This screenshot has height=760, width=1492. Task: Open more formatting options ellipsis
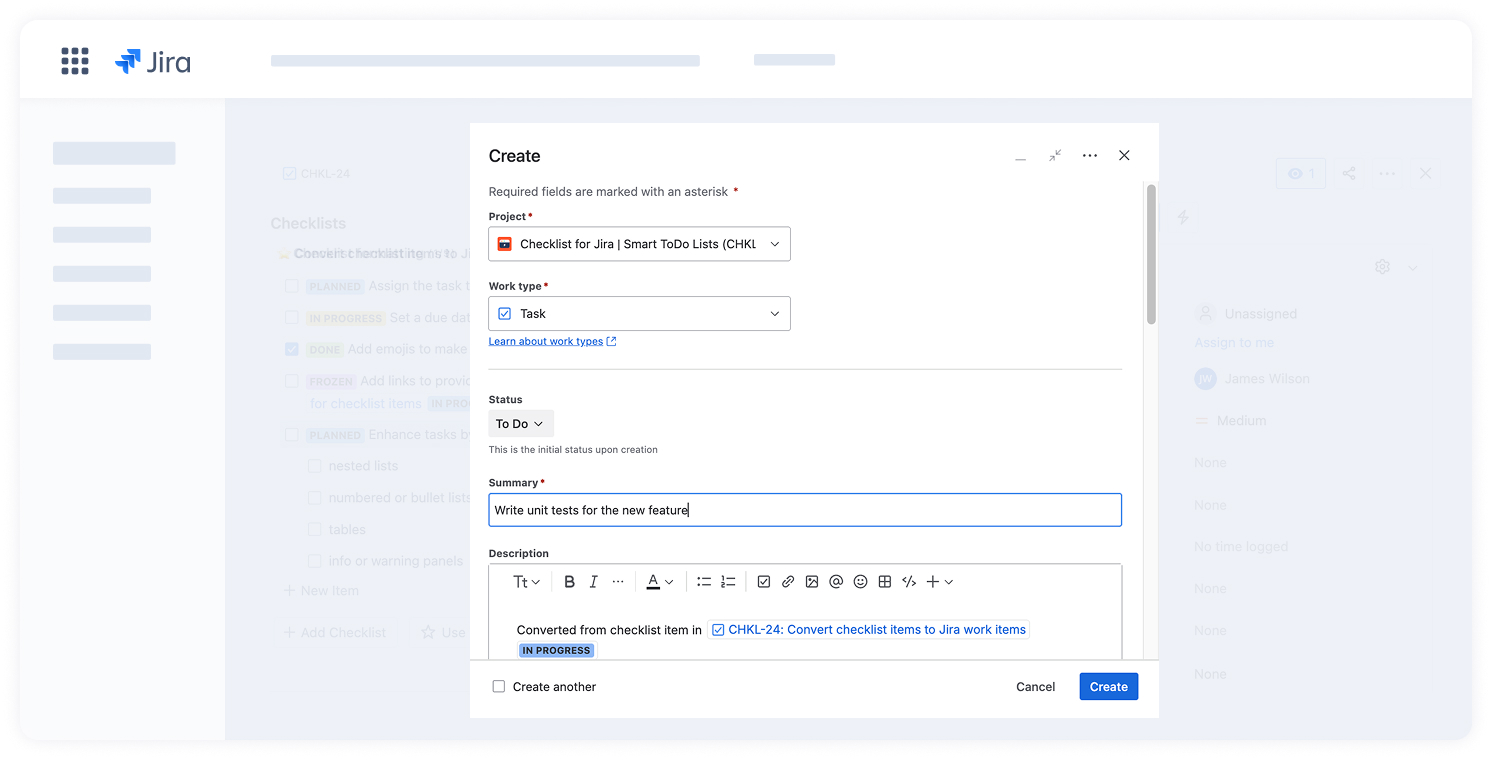(x=618, y=582)
